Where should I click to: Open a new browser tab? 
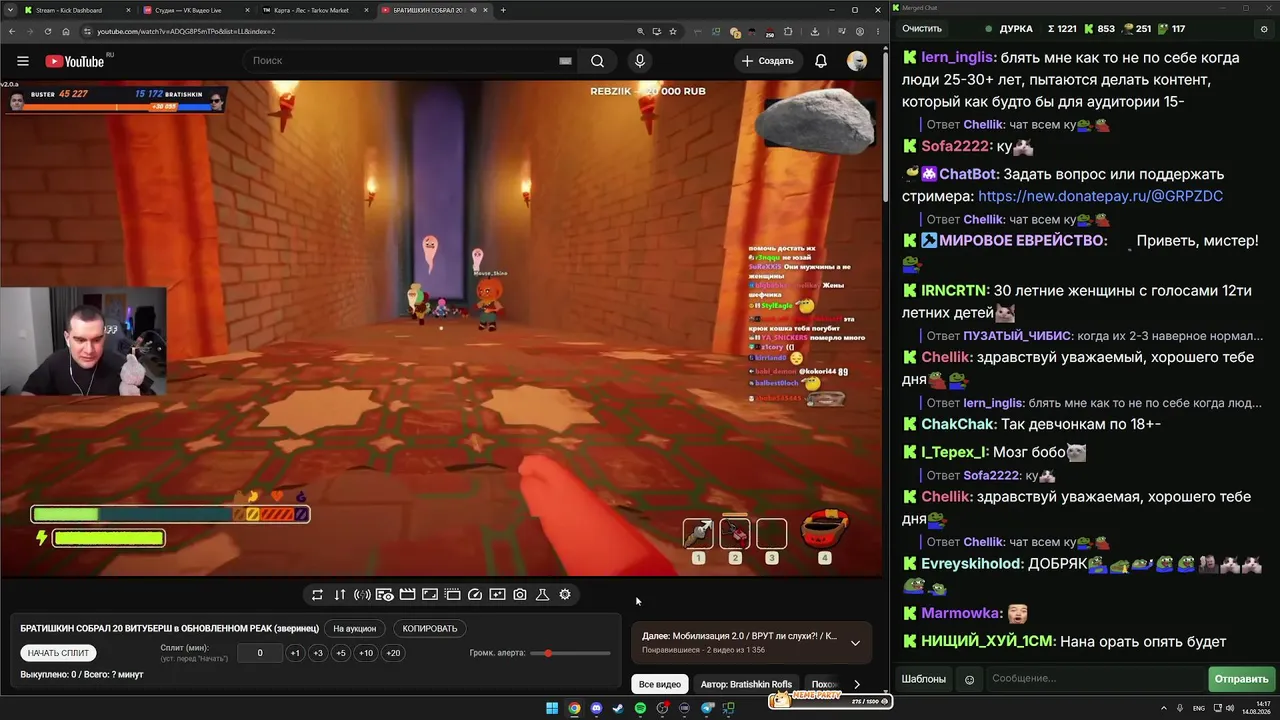(503, 10)
